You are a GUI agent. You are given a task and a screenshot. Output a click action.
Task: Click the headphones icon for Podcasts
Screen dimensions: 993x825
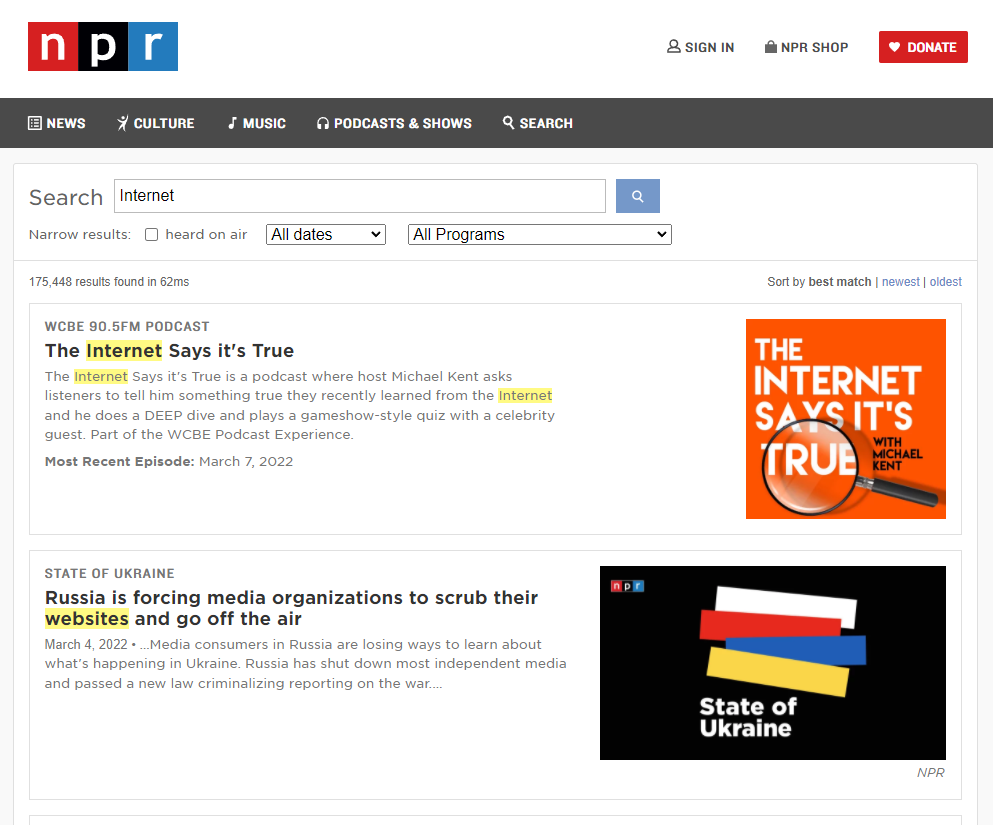click(x=323, y=123)
